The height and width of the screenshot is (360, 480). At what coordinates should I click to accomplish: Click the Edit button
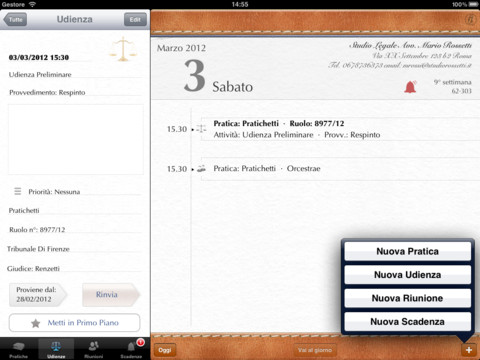(135, 20)
